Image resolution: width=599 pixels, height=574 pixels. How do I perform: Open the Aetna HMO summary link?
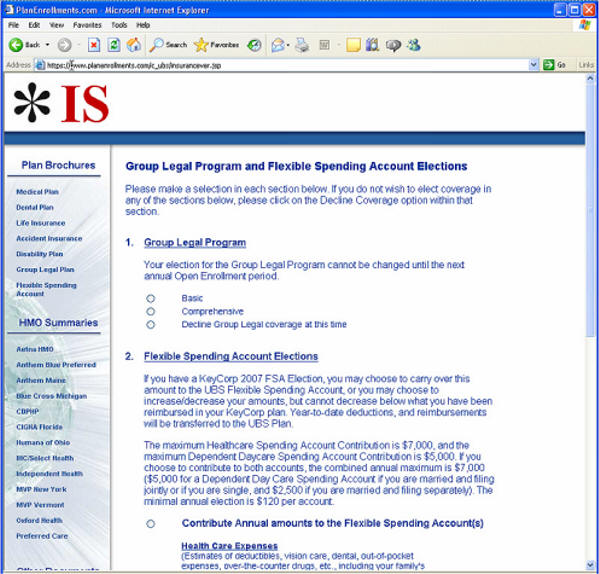(x=35, y=349)
